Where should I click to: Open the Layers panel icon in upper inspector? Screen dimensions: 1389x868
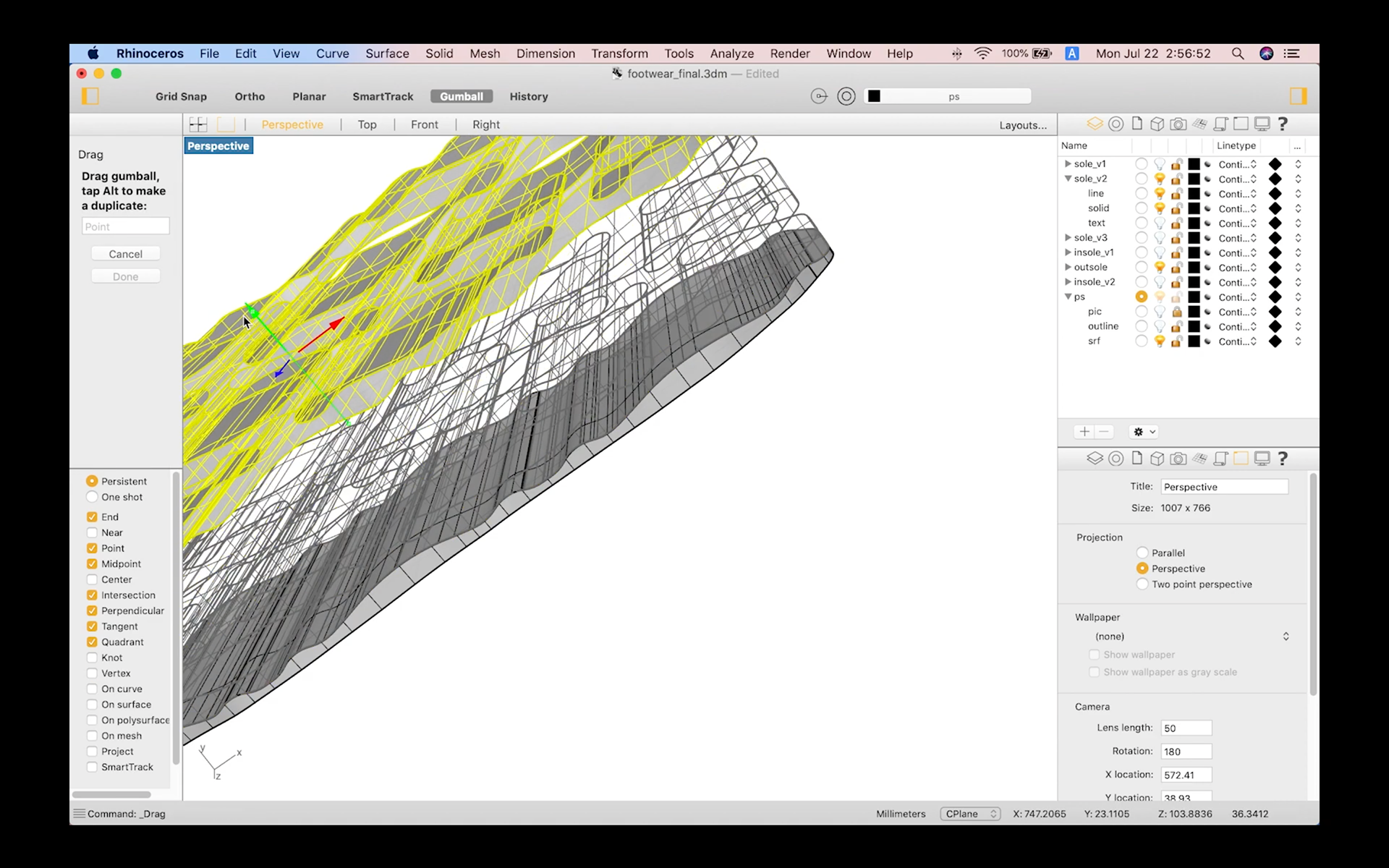coord(1095,124)
